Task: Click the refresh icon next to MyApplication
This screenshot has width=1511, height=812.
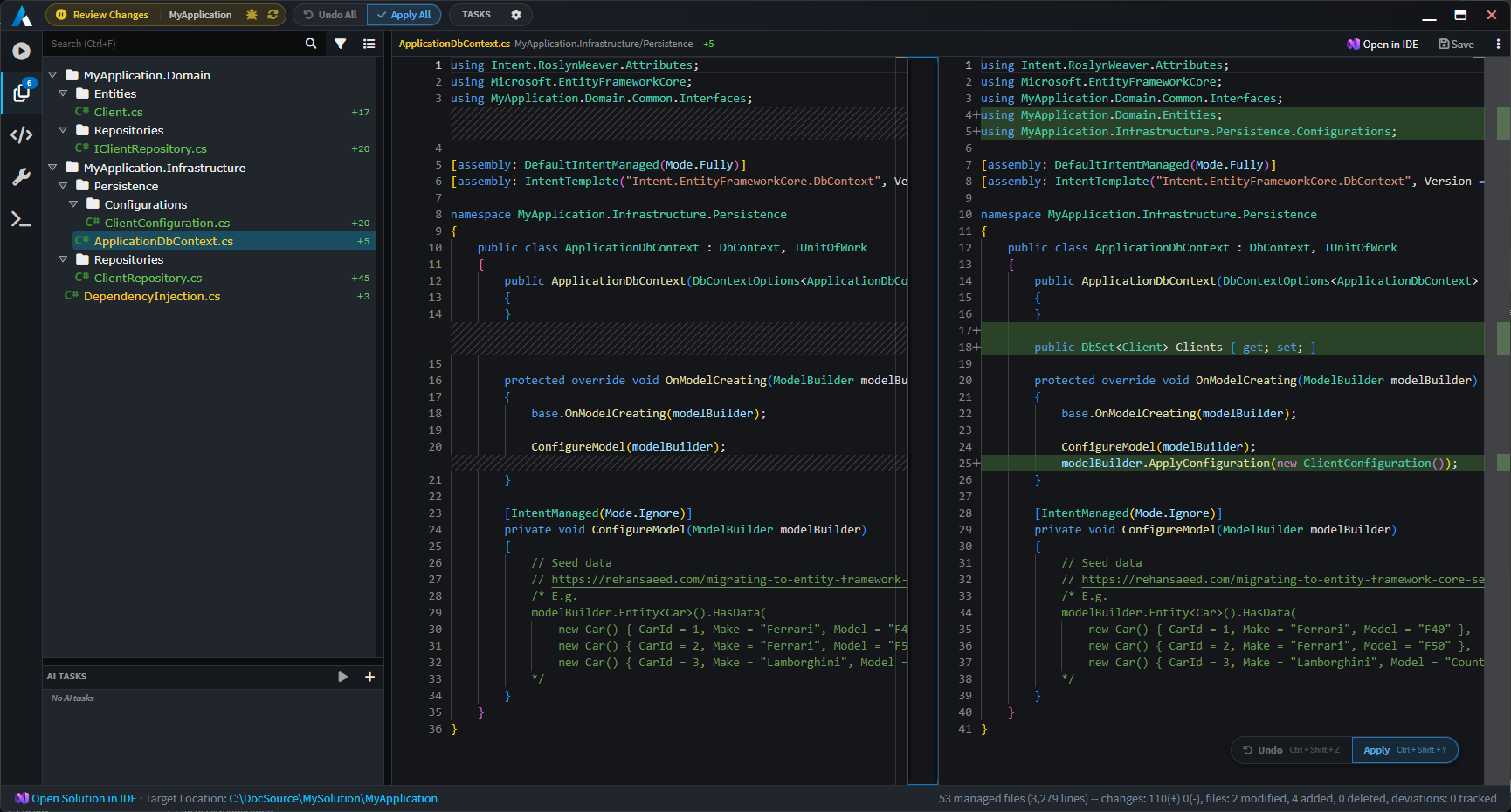Action: pos(273,15)
